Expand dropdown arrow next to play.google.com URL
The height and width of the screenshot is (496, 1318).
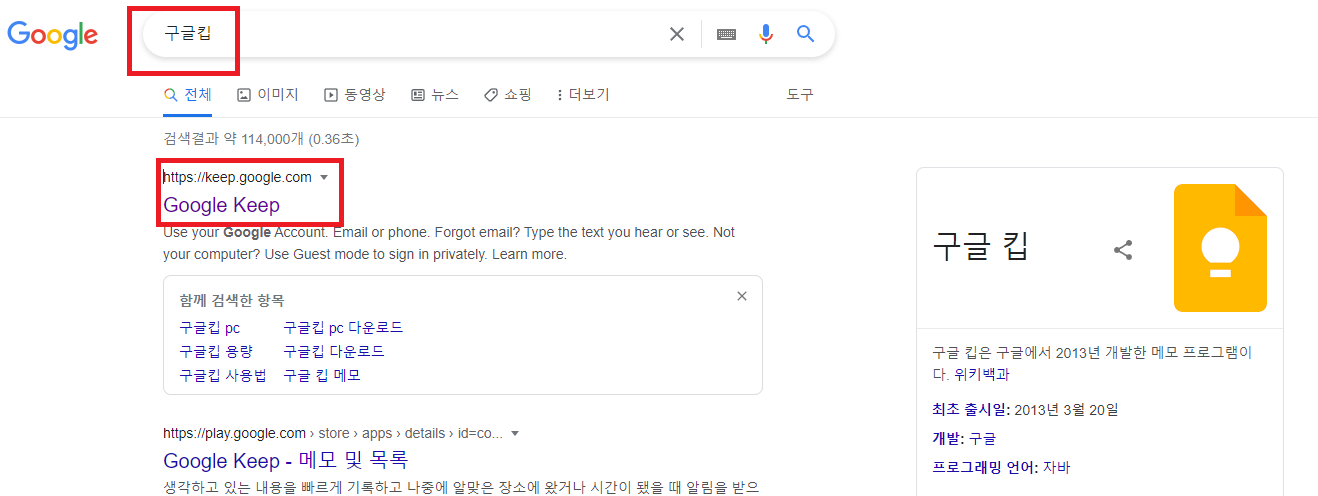tap(515, 434)
